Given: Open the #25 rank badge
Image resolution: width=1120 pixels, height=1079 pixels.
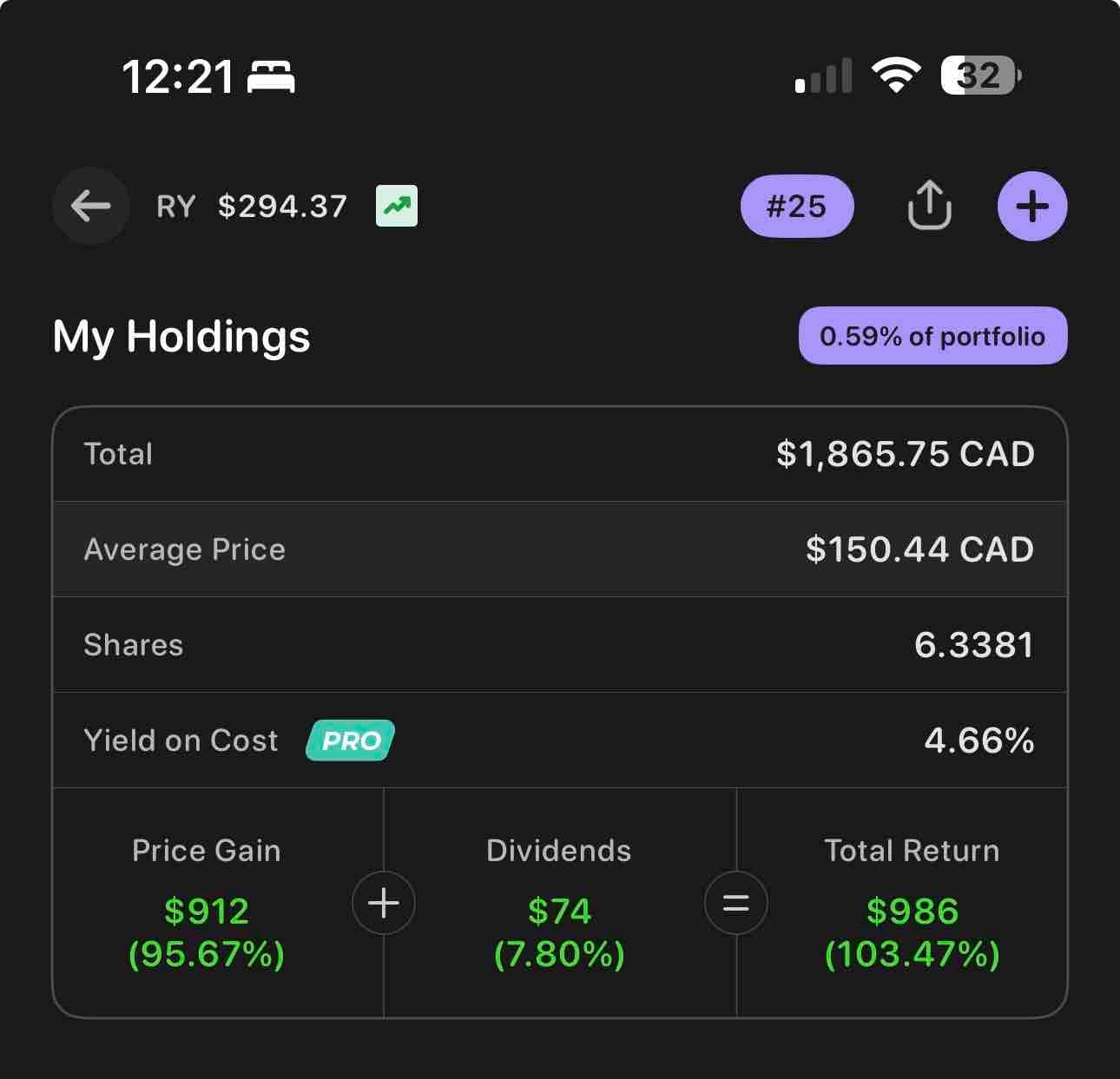Looking at the screenshot, I should [797, 206].
